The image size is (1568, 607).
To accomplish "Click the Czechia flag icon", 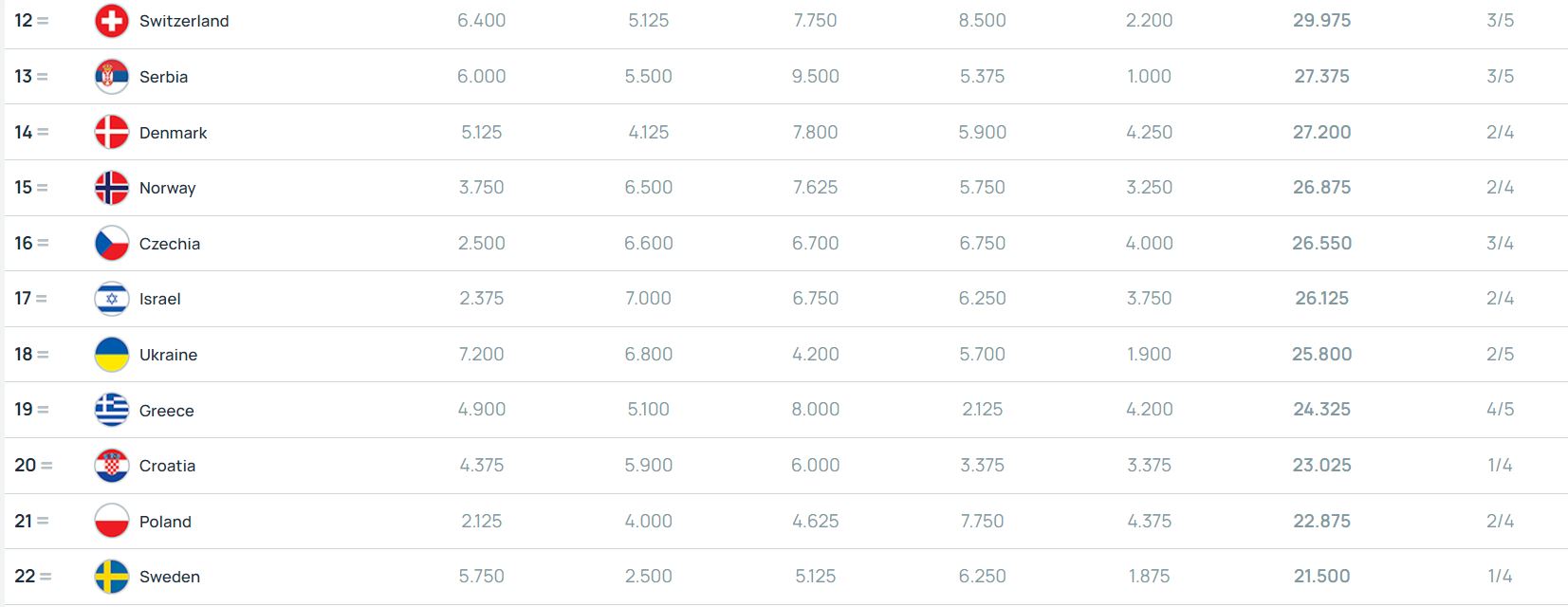I will click(x=112, y=244).
